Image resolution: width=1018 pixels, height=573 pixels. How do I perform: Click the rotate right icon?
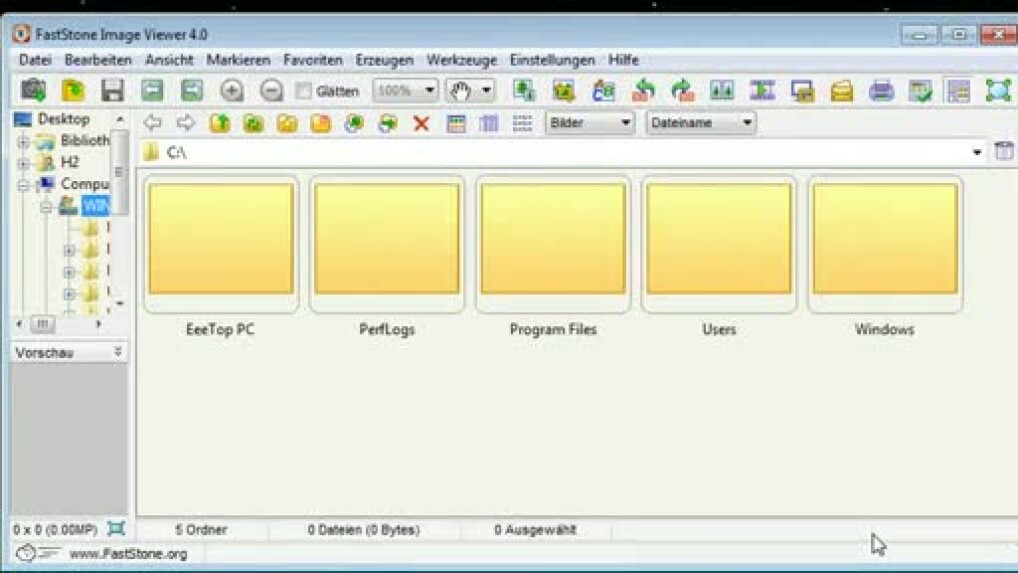(682, 91)
